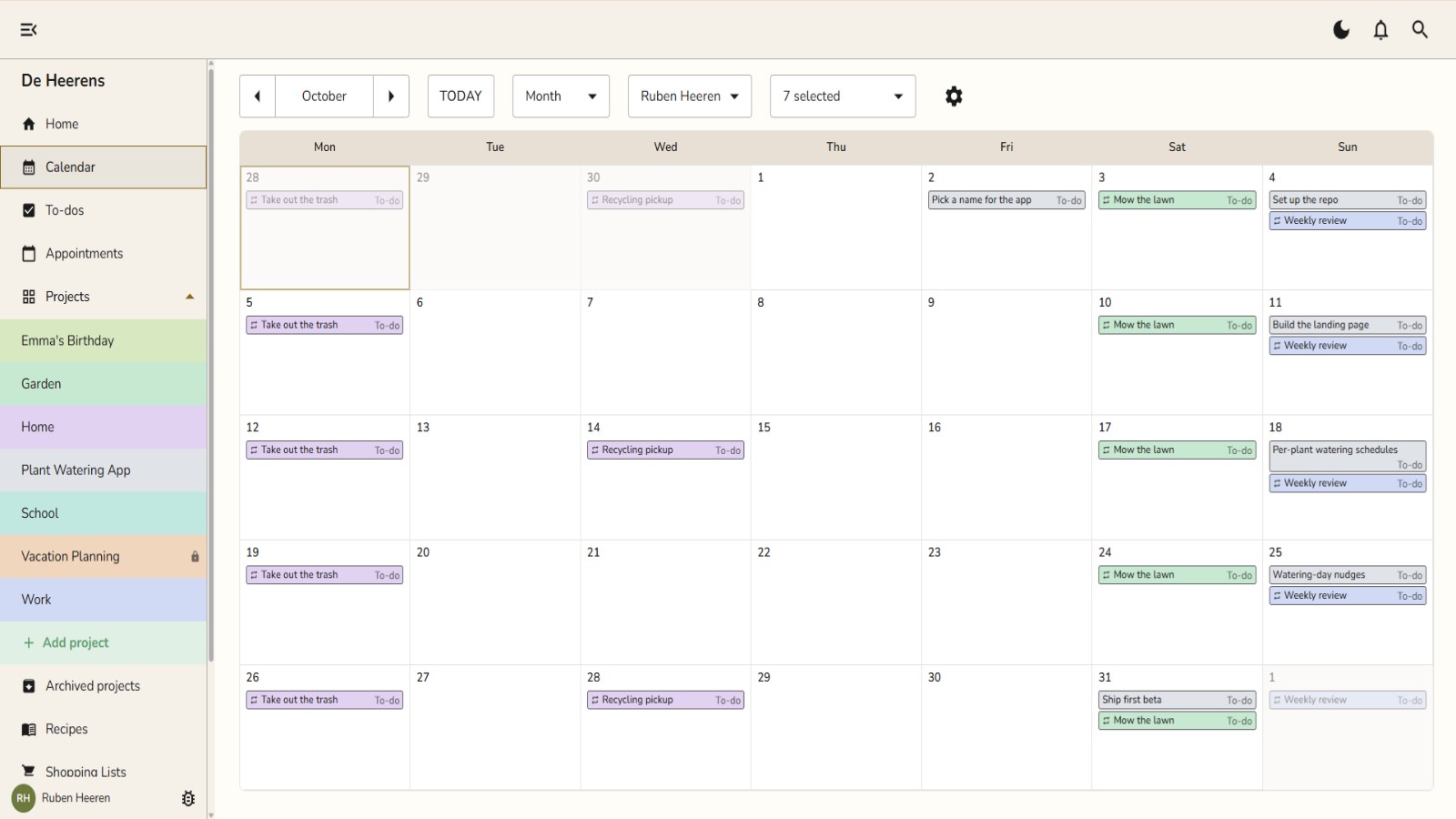Click the bug report icon near Ruben Heeren

[x=188, y=798]
